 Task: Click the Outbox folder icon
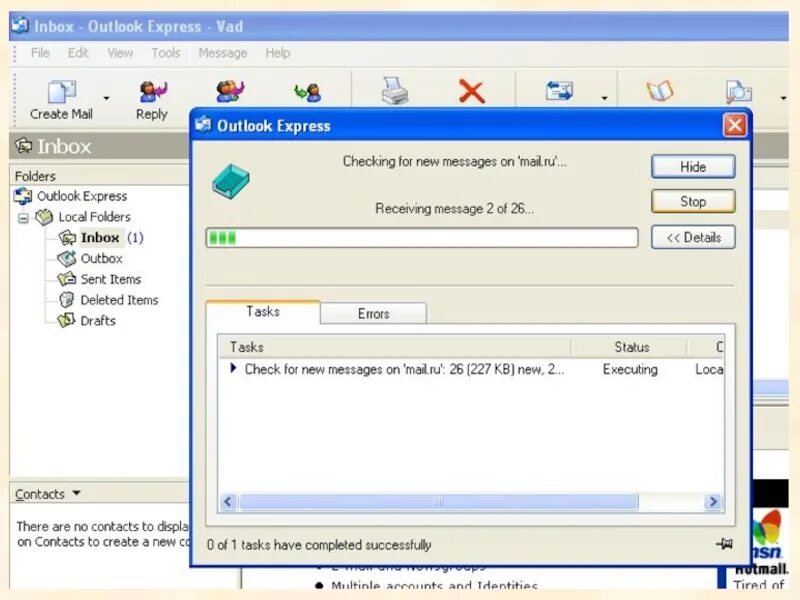pyautogui.click(x=67, y=259)
